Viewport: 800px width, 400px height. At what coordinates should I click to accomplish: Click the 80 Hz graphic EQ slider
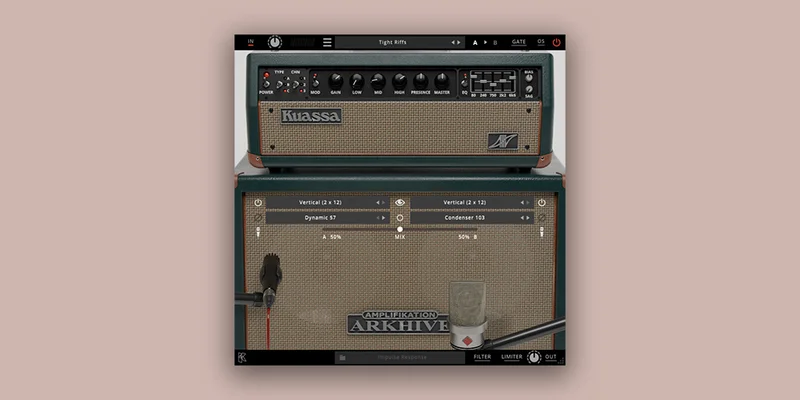click(473, 77)
